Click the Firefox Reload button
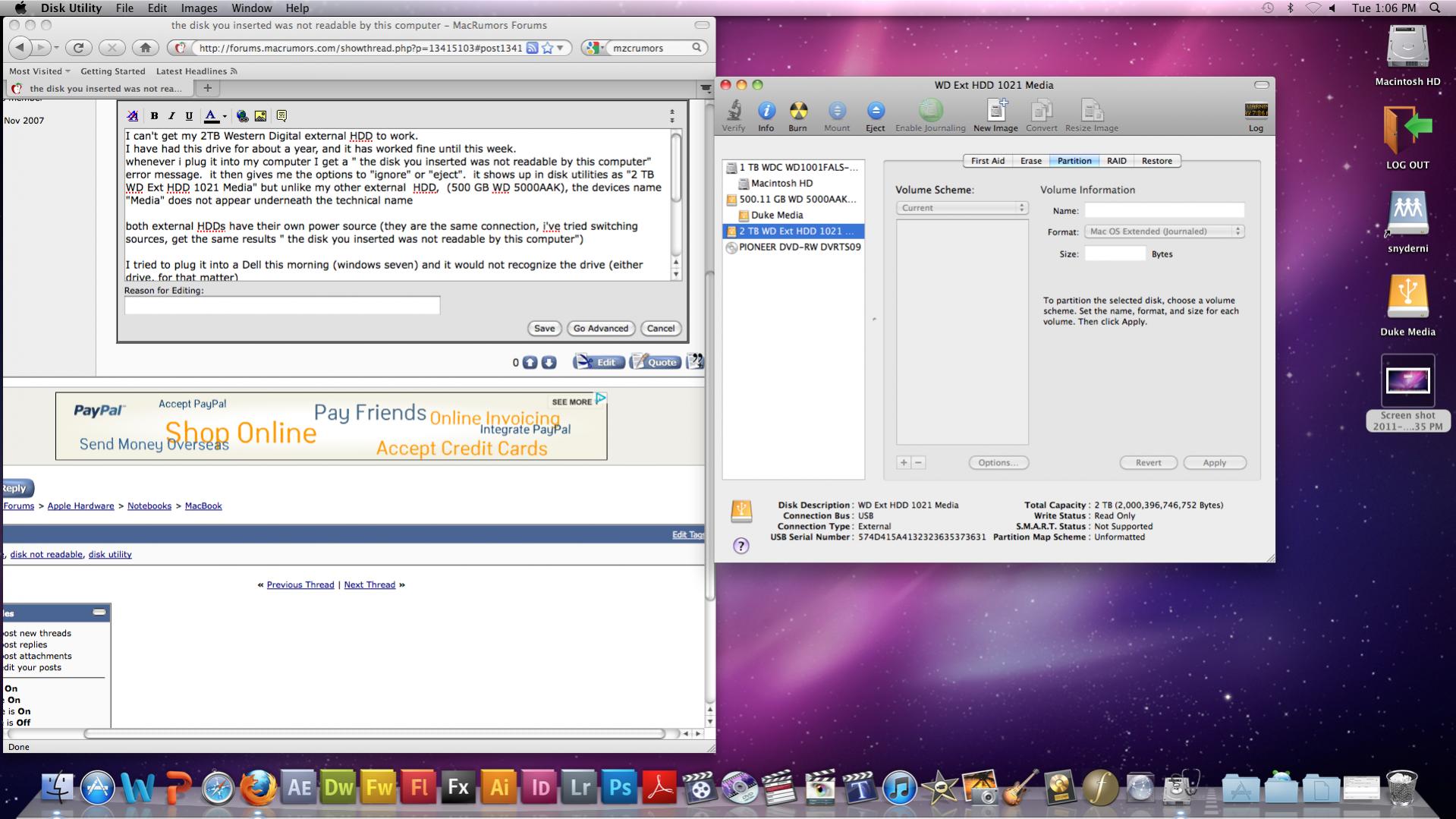 78,48
